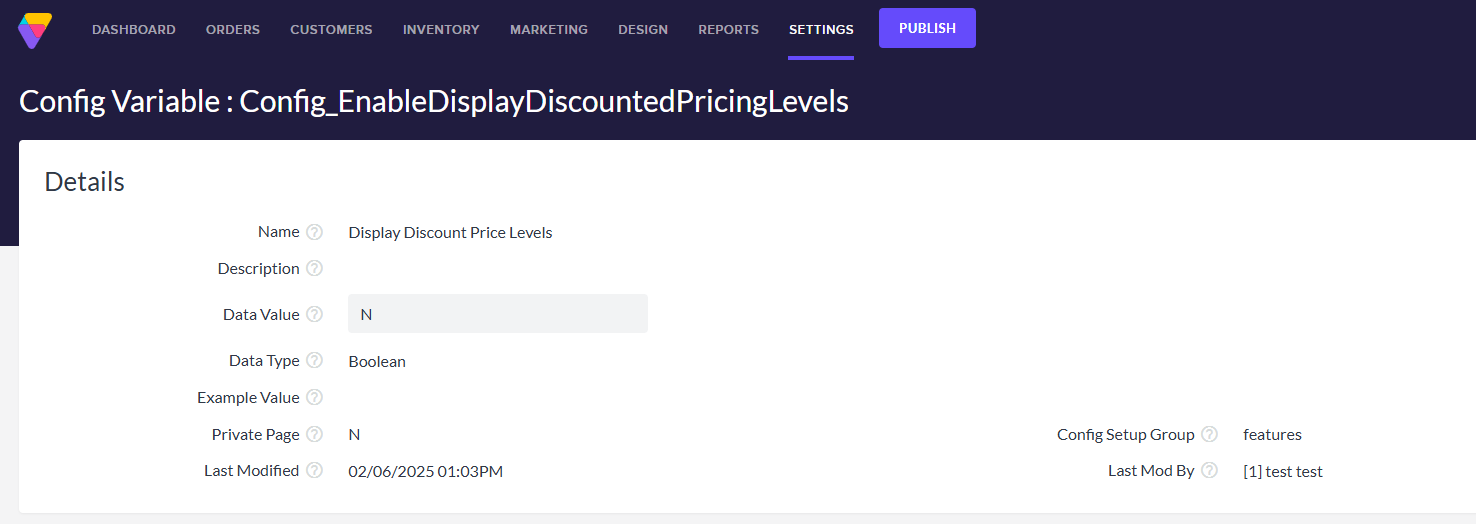
Task: Open the Settings menu
Action: point(821,30)
